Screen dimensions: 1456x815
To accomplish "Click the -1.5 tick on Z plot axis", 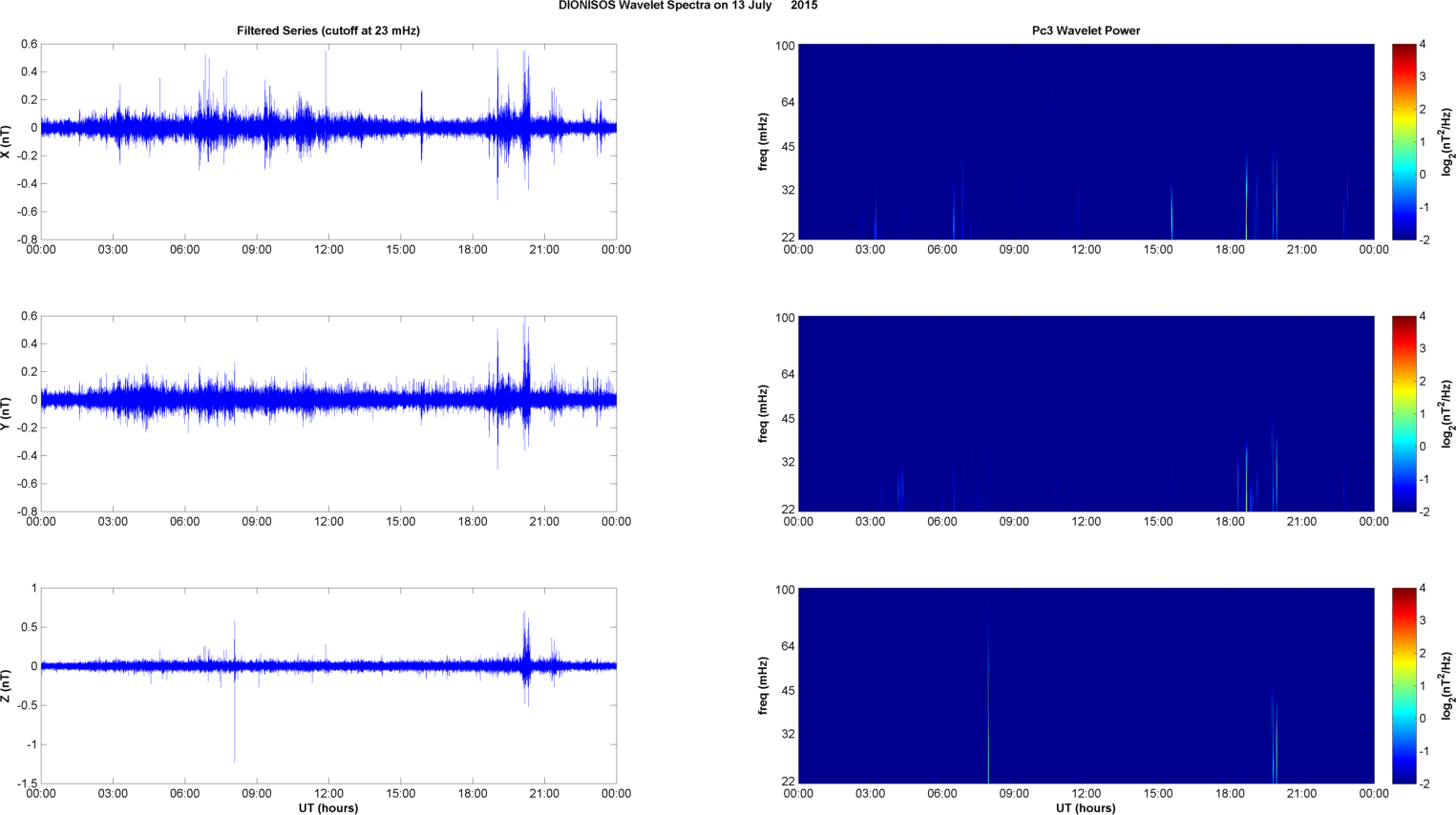I will coord(27,784).
